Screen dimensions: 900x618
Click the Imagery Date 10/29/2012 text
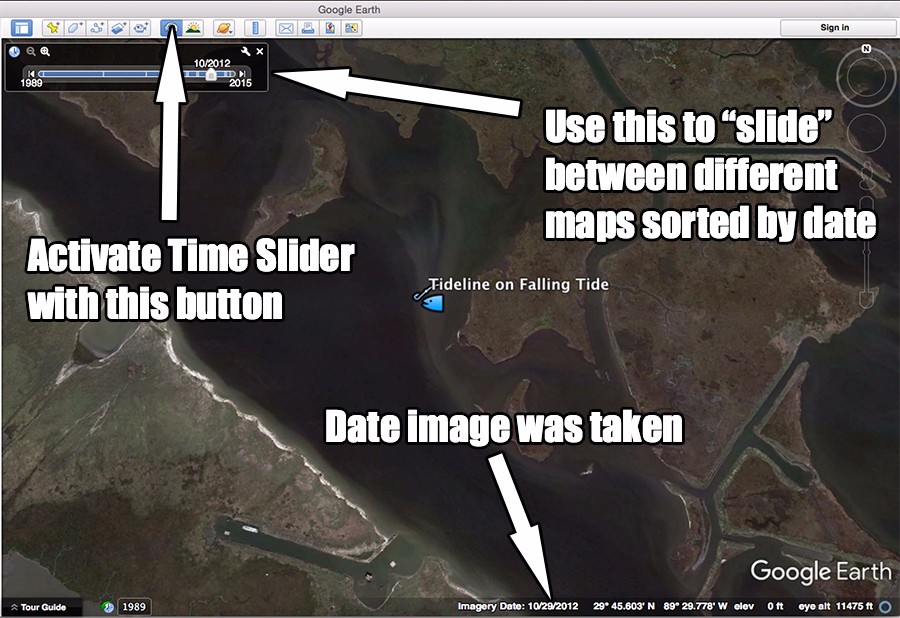(x=518, y=606)
